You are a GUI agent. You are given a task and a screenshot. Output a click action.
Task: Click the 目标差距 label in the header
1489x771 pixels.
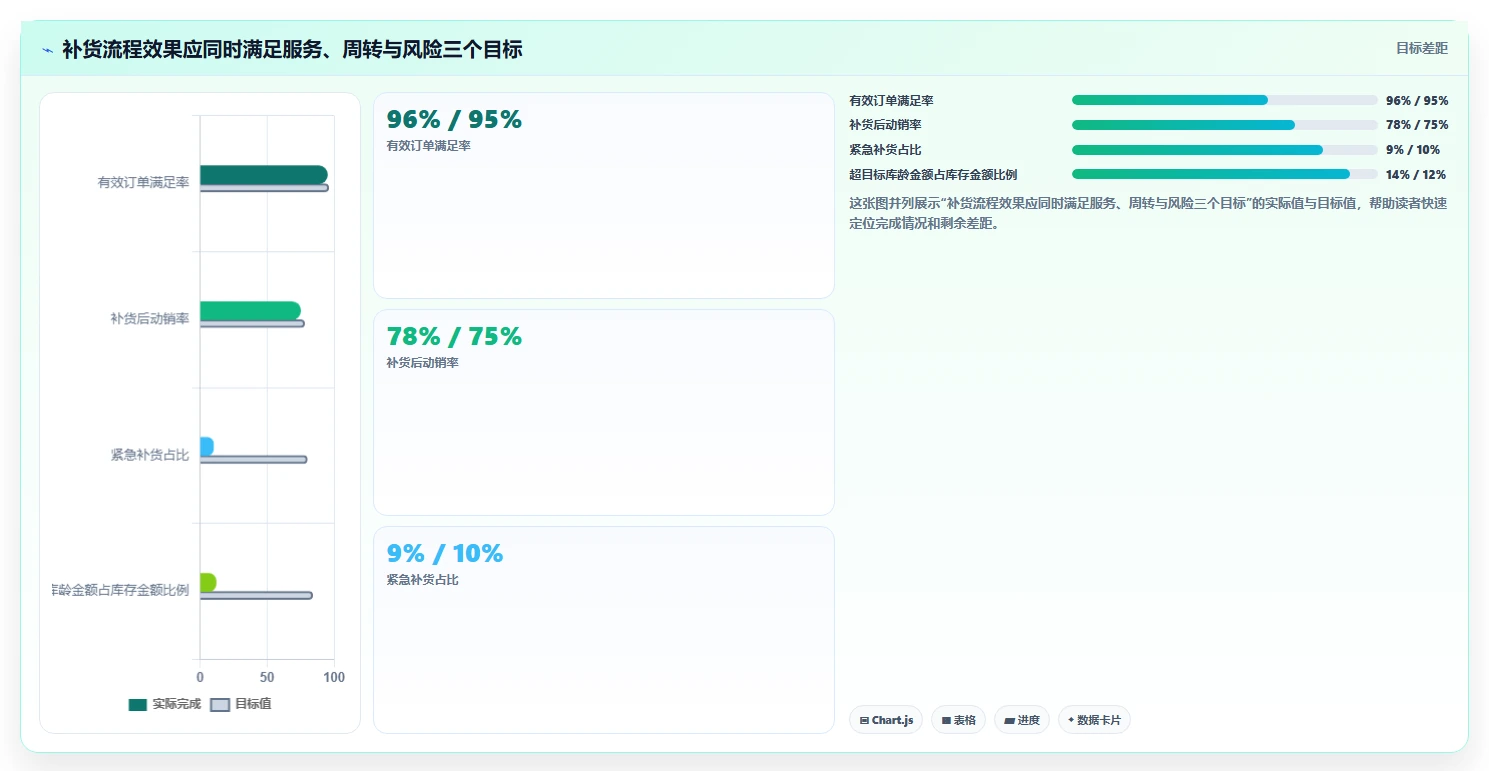click(x=1421, y=48)
